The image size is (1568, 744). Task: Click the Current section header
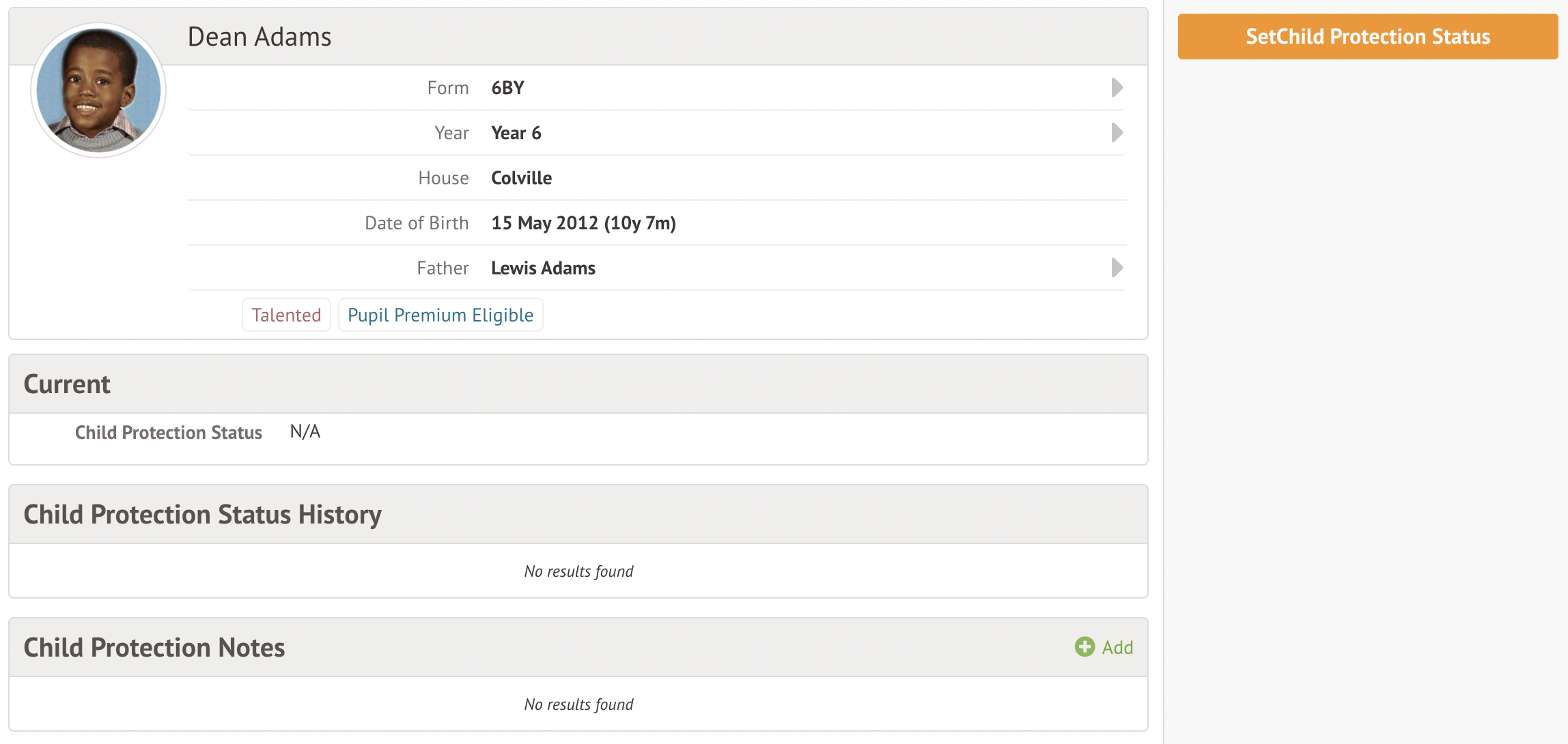[67, 384]
